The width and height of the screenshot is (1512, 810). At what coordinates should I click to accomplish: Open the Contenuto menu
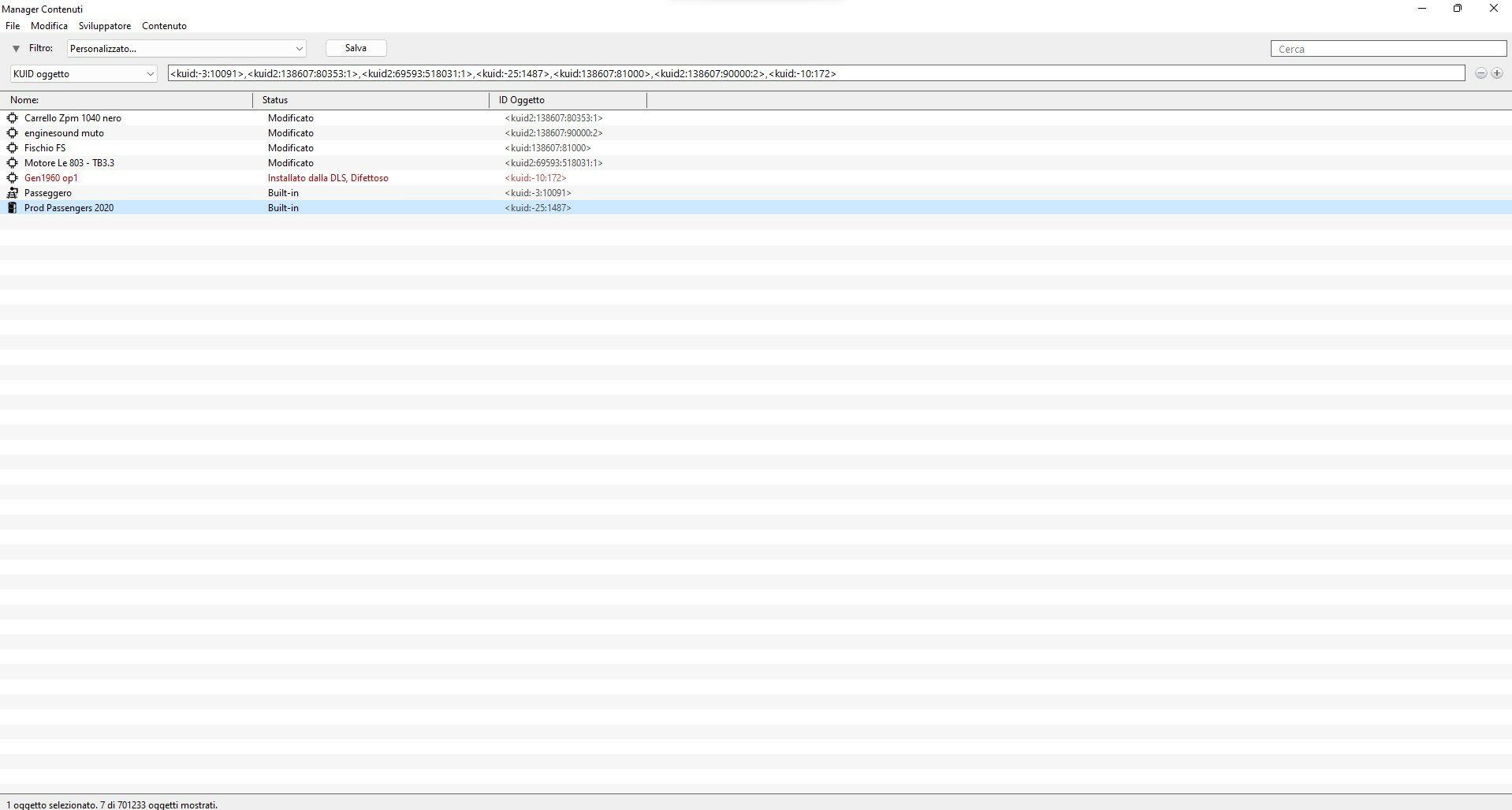click(164, 26)
